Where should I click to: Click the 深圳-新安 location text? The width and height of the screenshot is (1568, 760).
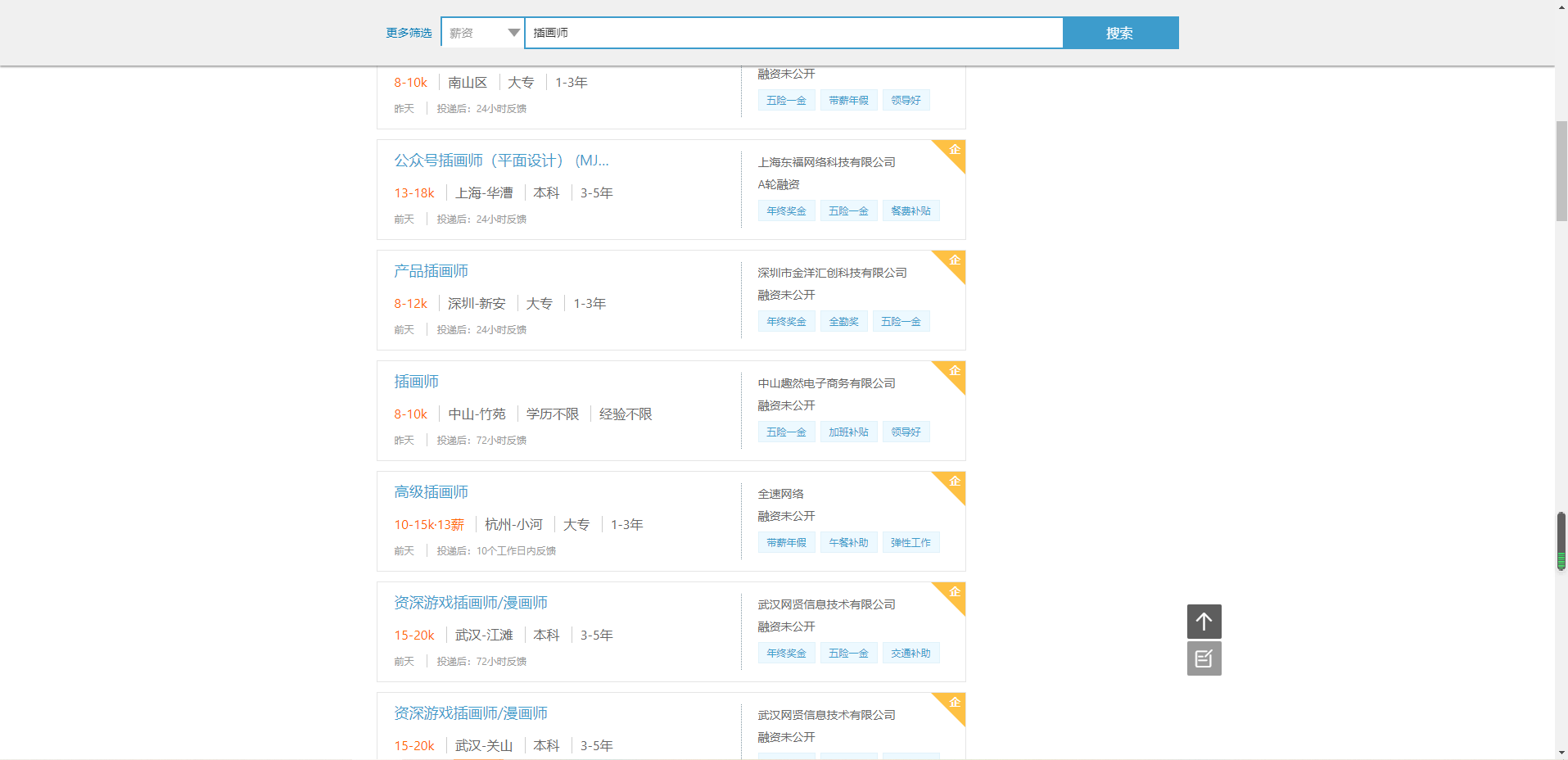pyautogui.click(x=477, y=304)
